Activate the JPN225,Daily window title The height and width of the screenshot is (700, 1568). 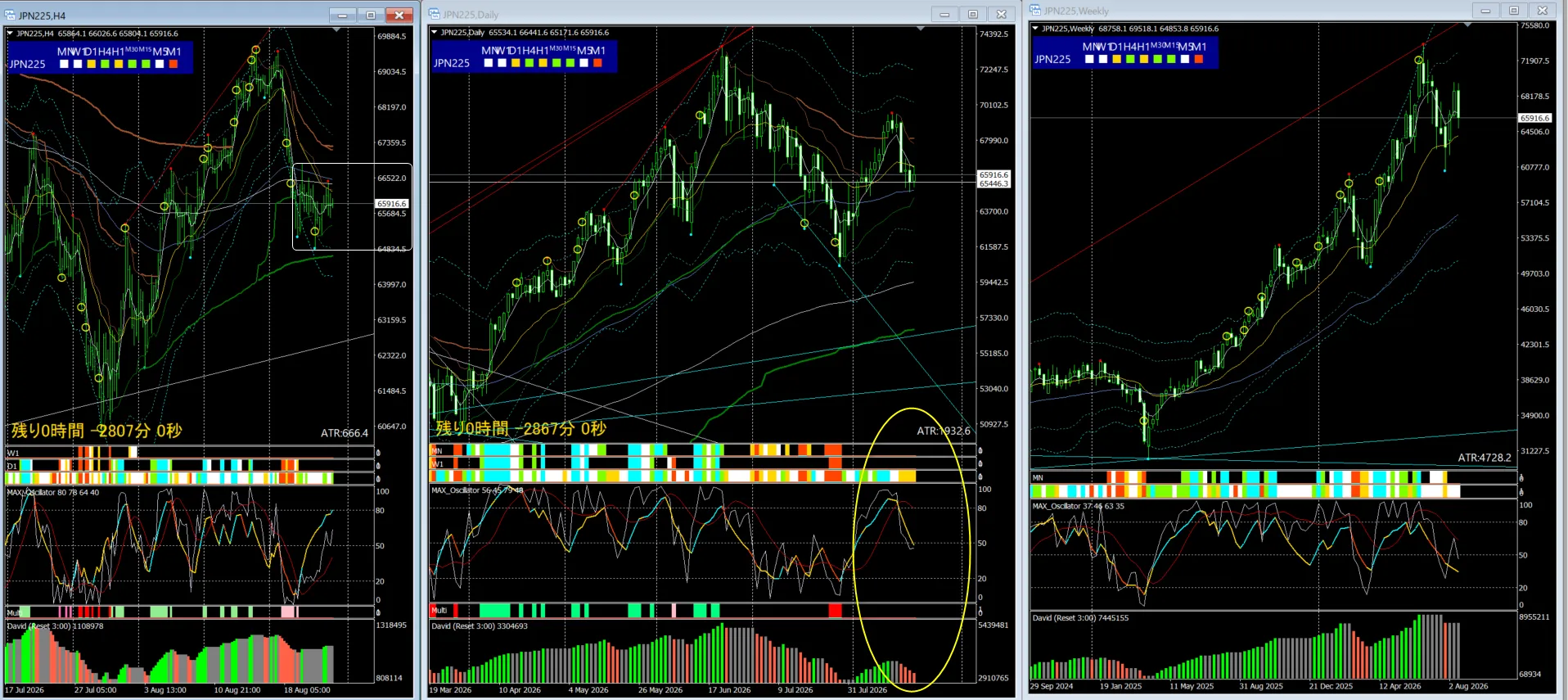tap(471, 15)
